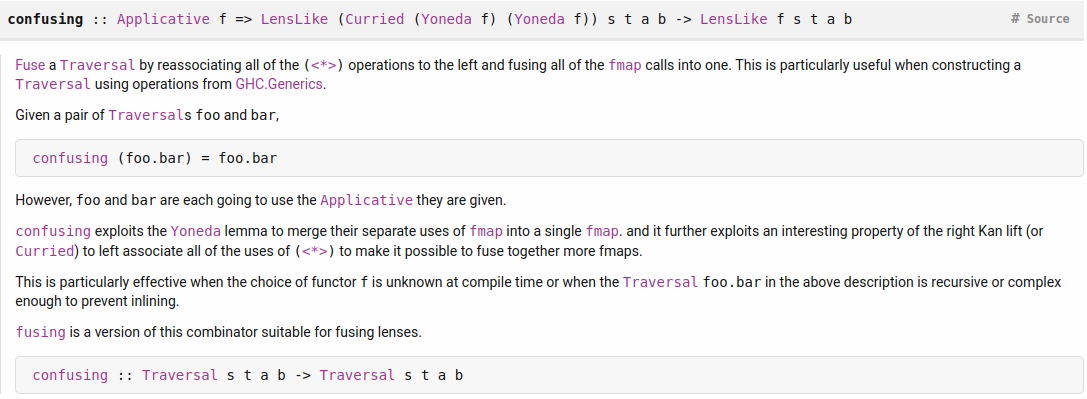Image resolution: width=1087 pixels, height=399 pixels.
Task: Click Traversal before foo.bar in 'particularly effective' sentence
Action: pos(661,282)
